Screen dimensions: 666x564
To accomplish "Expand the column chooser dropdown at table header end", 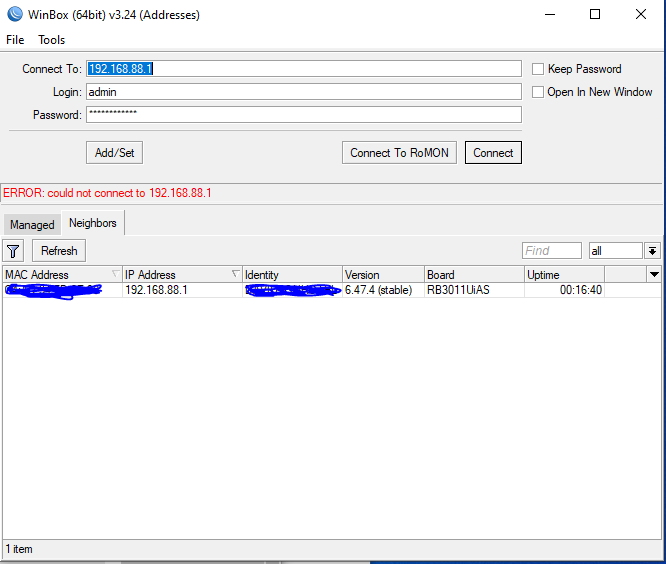I will tap(655, 274).
